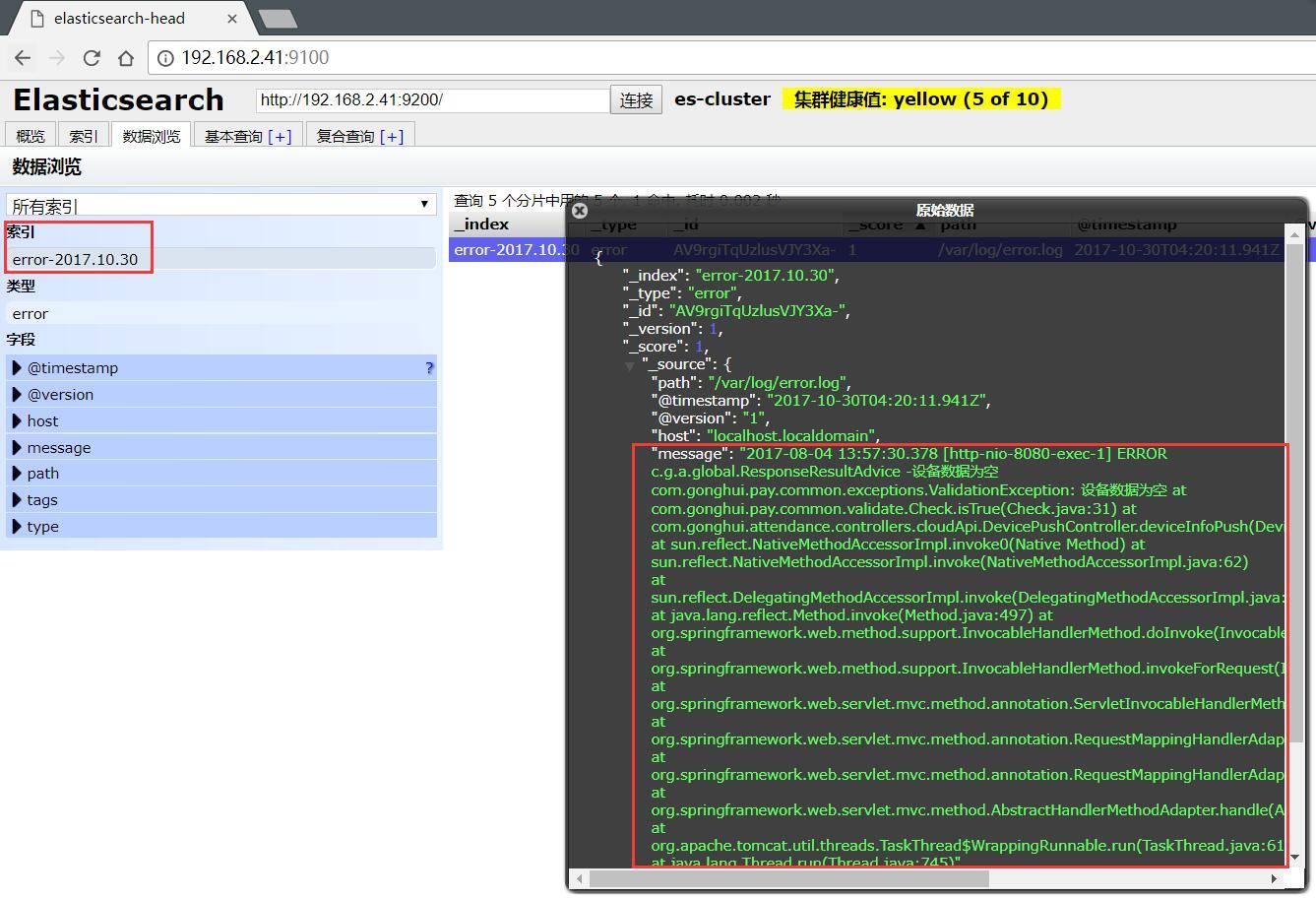Image resolution: width=1316 pixels, height=899 pixels.
Task: Click the "host" value localhost.localdomain
Action: click(790, 435)
